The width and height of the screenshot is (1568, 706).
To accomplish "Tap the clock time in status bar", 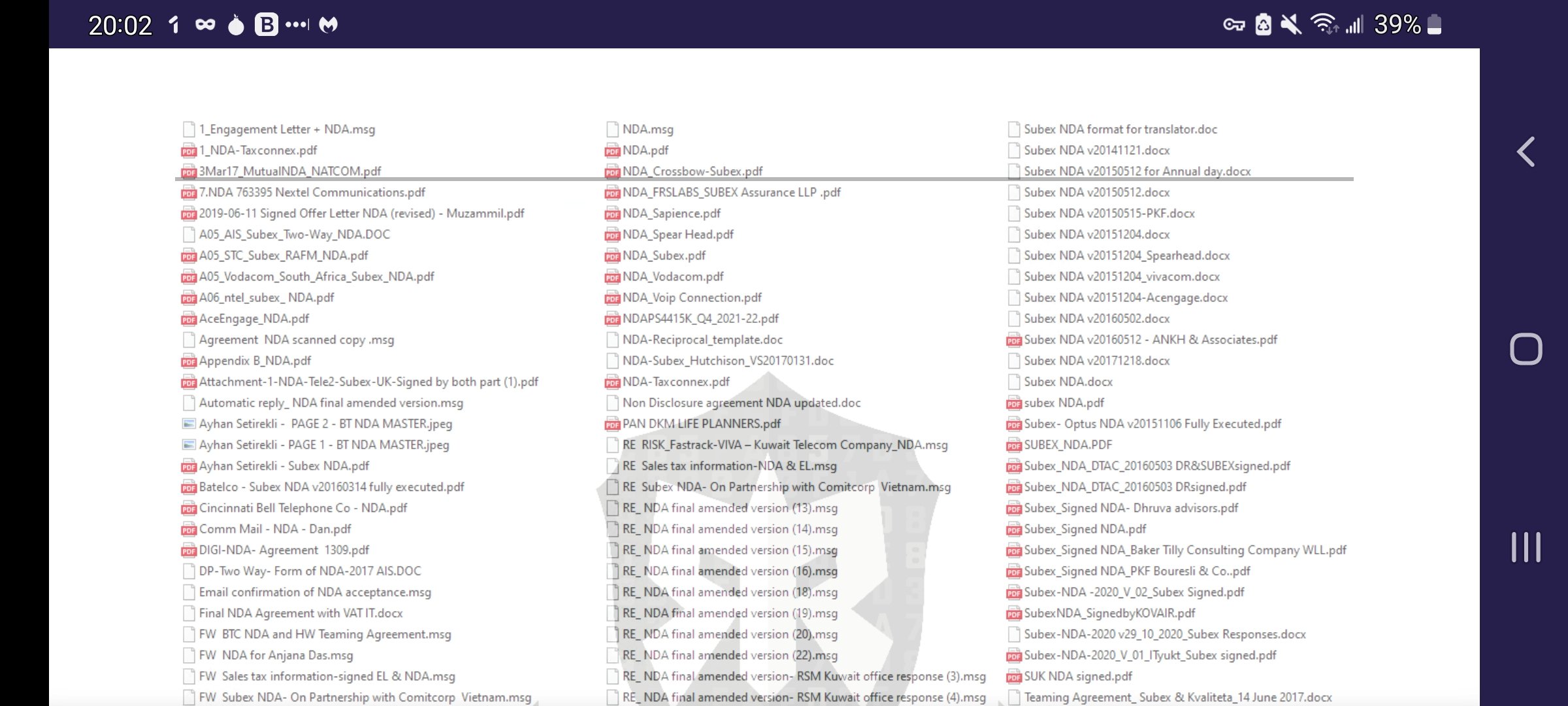I will tap(120, 25).
